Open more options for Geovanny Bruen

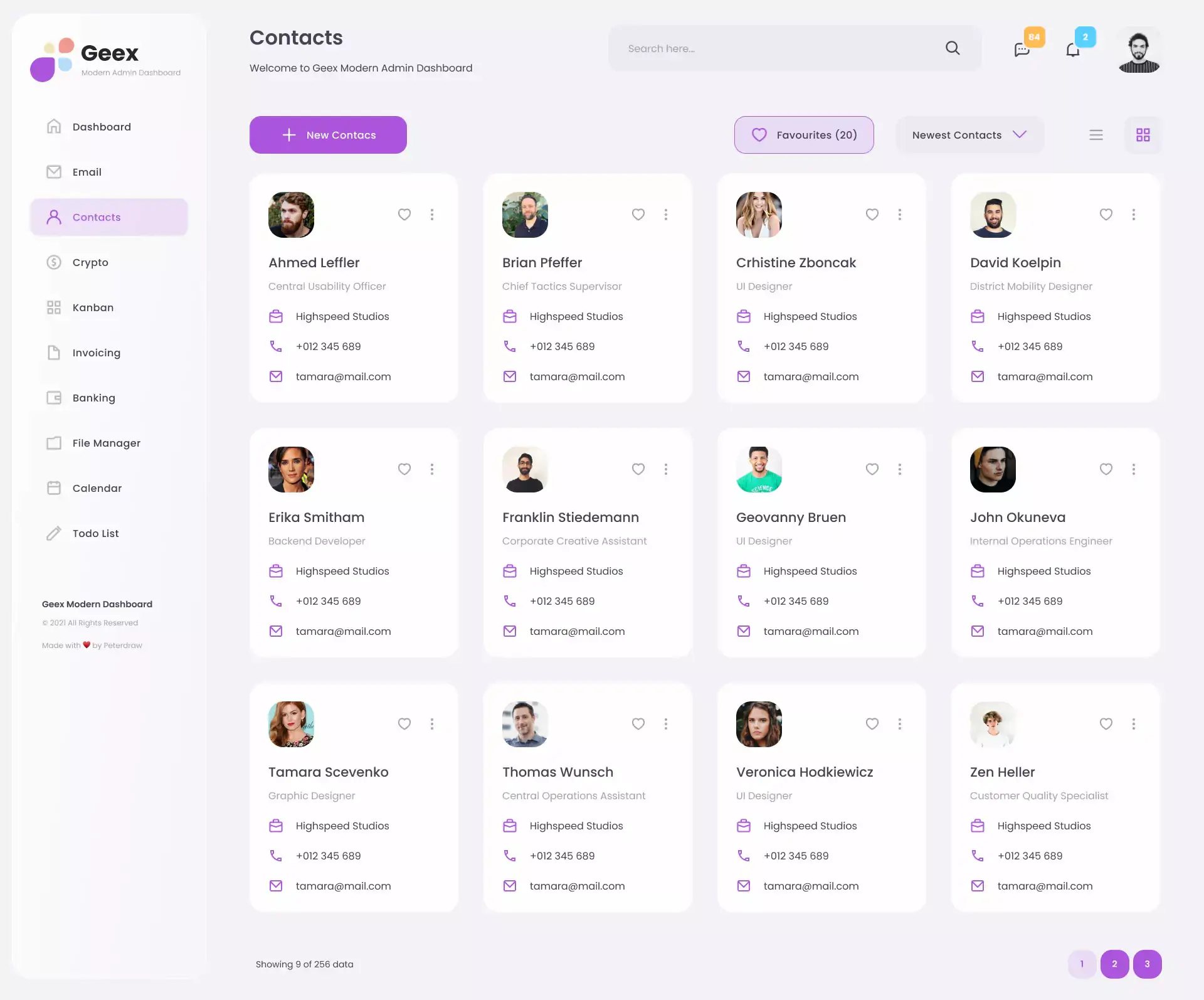click(x=900, y=469)
